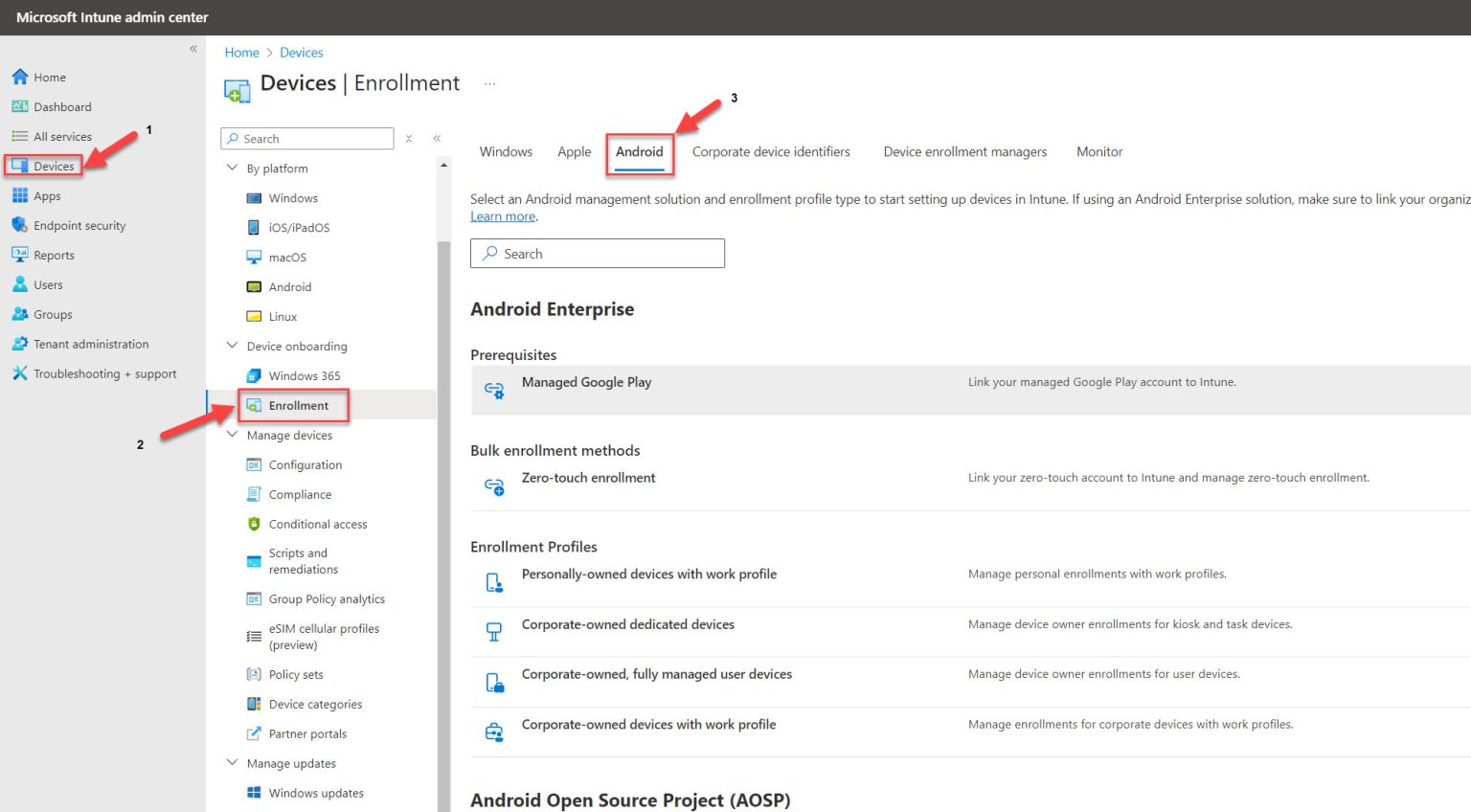Click the Learn more link
1471x812 pixels.
pyautogui.click(x=502, y=215)
